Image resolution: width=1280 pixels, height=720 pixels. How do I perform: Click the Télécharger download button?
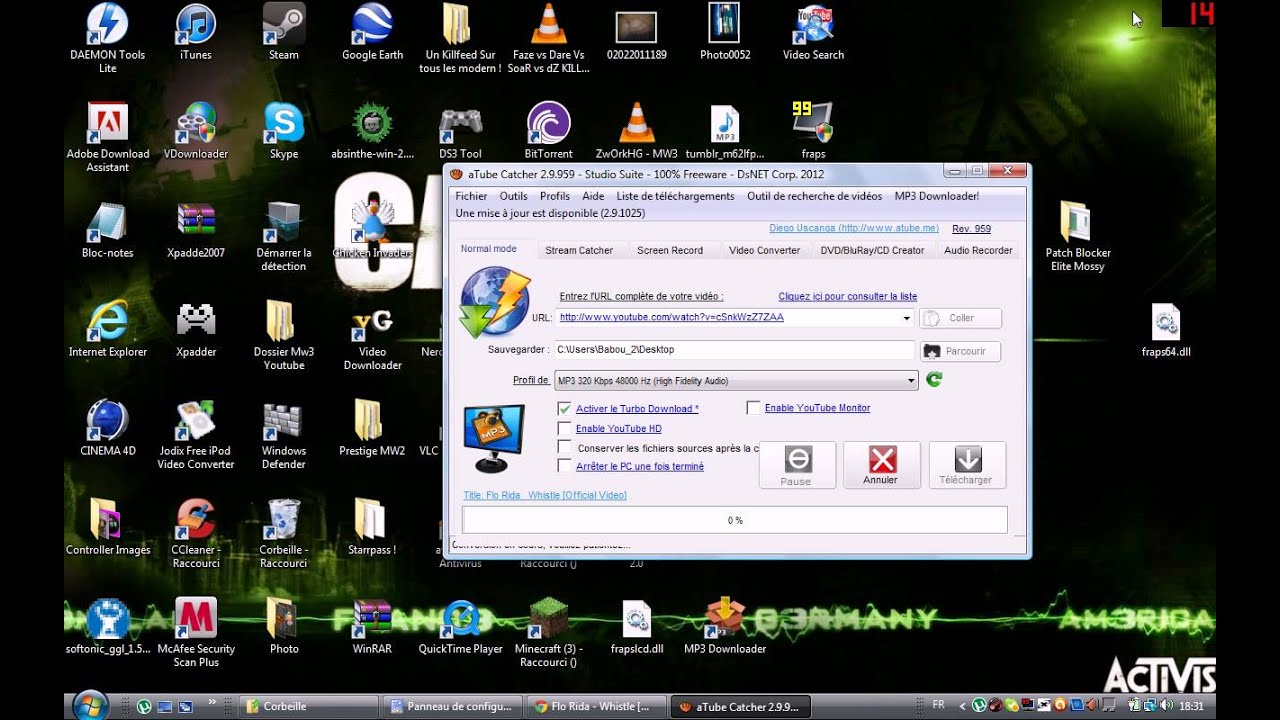pos(966,466)
